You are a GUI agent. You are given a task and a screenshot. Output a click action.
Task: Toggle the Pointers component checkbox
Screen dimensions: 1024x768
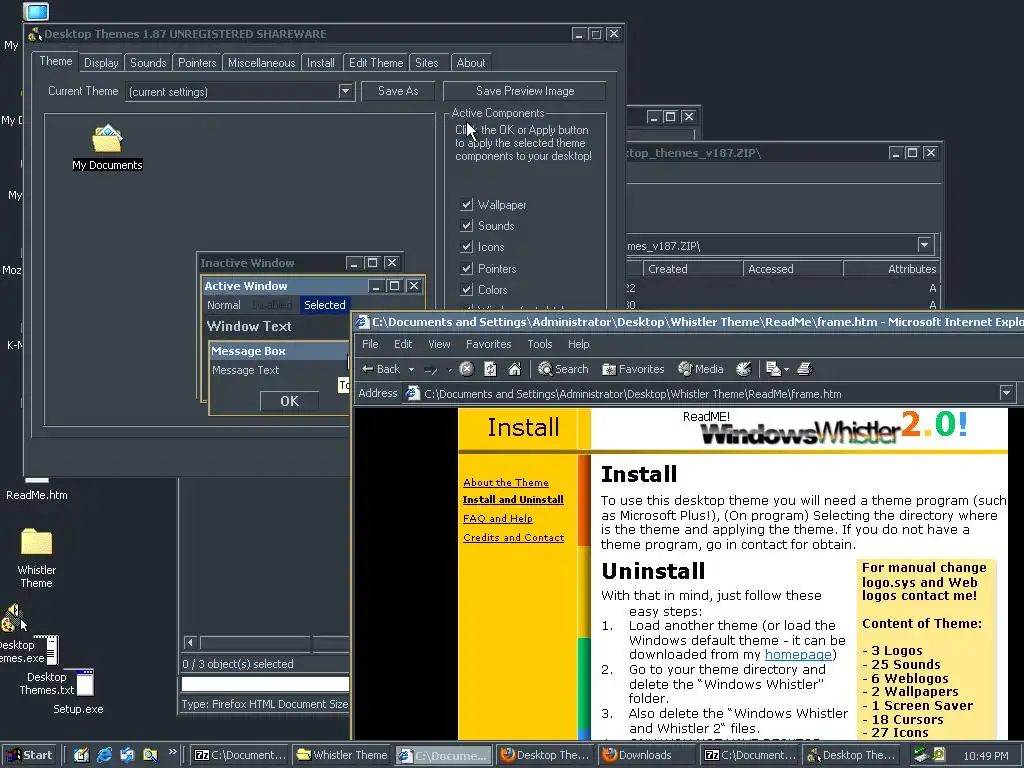[x=466, y=268]
